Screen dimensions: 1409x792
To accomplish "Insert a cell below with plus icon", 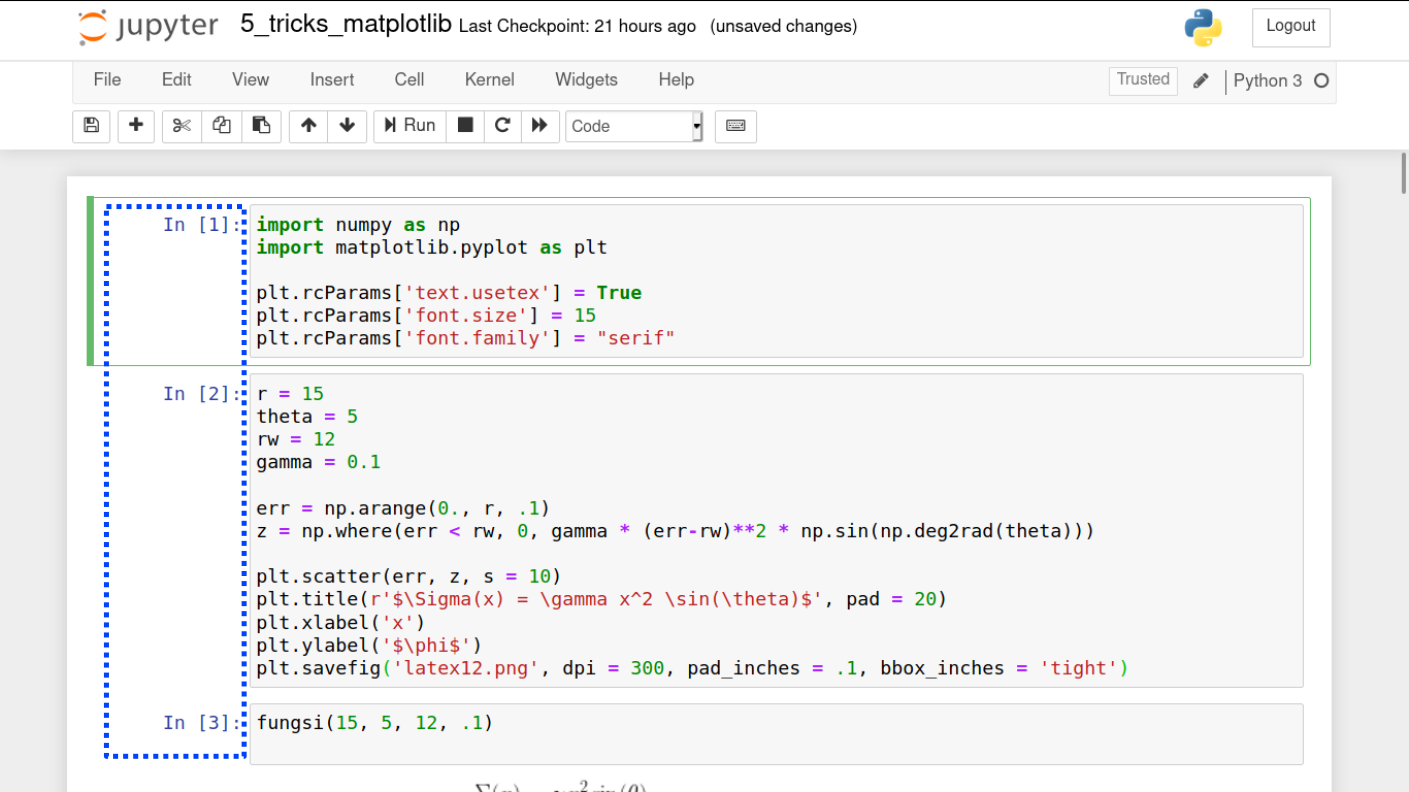I will coord(136,126).
